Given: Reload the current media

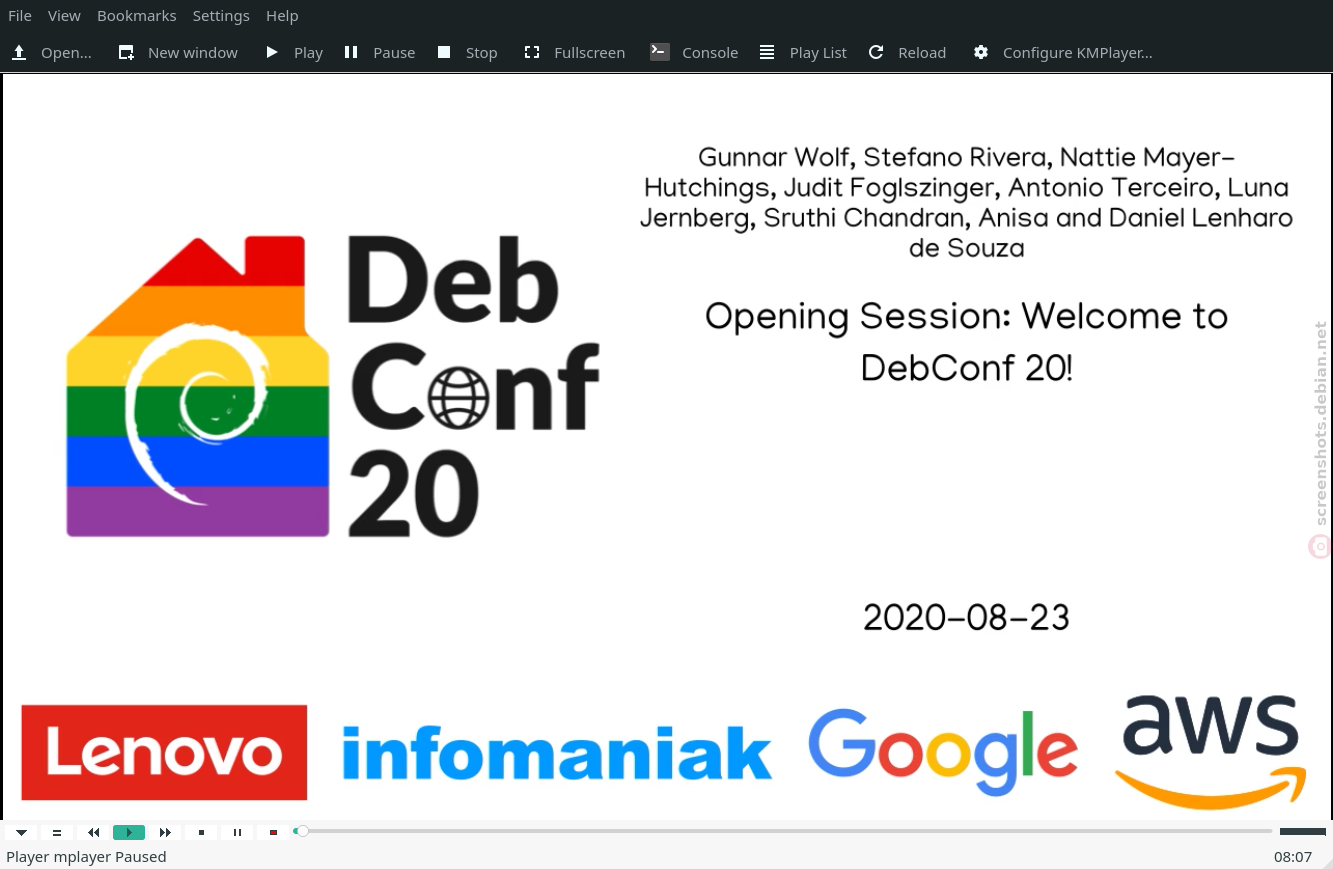Looking at the screenshot, I should [x=907, y=52].
